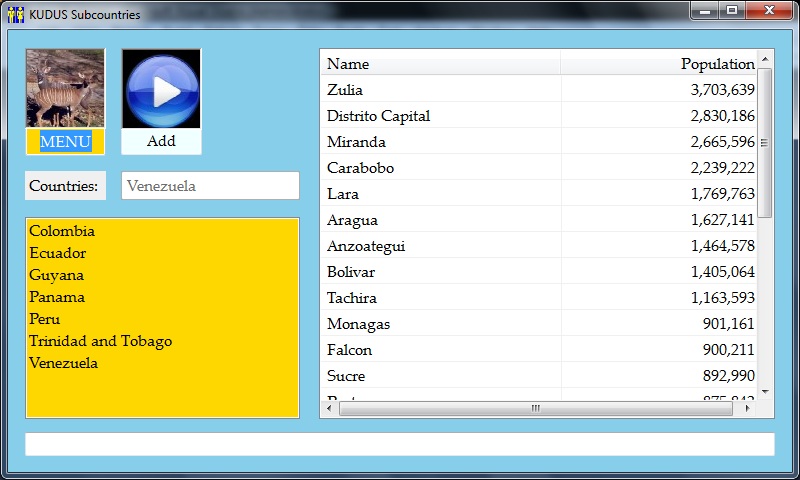
Task: Click population value 3,703,639
Action: coord(722,90)
